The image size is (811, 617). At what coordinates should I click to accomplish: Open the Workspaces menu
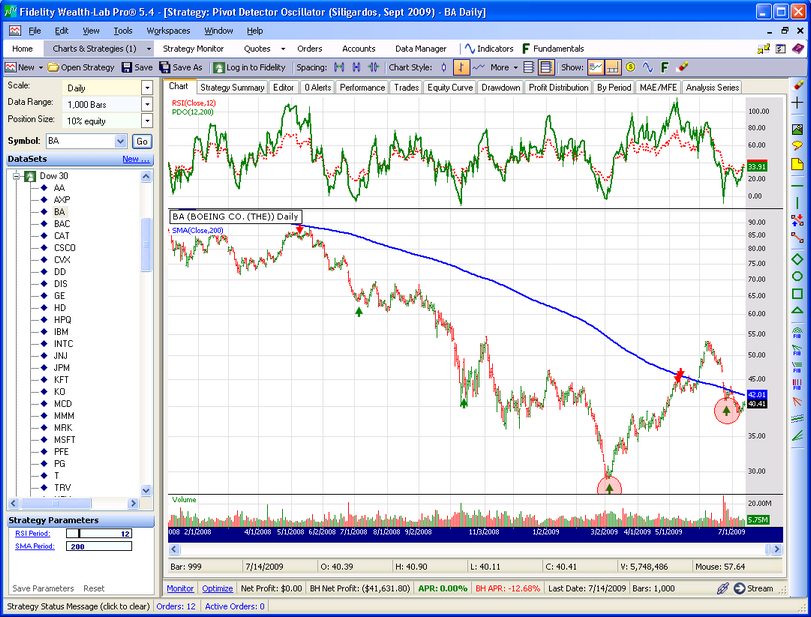pyautogui.click(x=167, y=31)
